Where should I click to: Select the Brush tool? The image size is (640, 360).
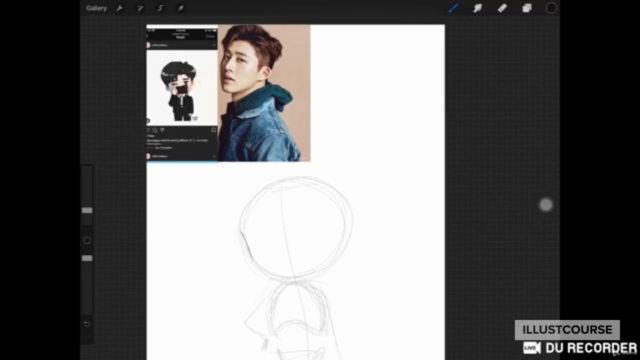pos(453,8)
